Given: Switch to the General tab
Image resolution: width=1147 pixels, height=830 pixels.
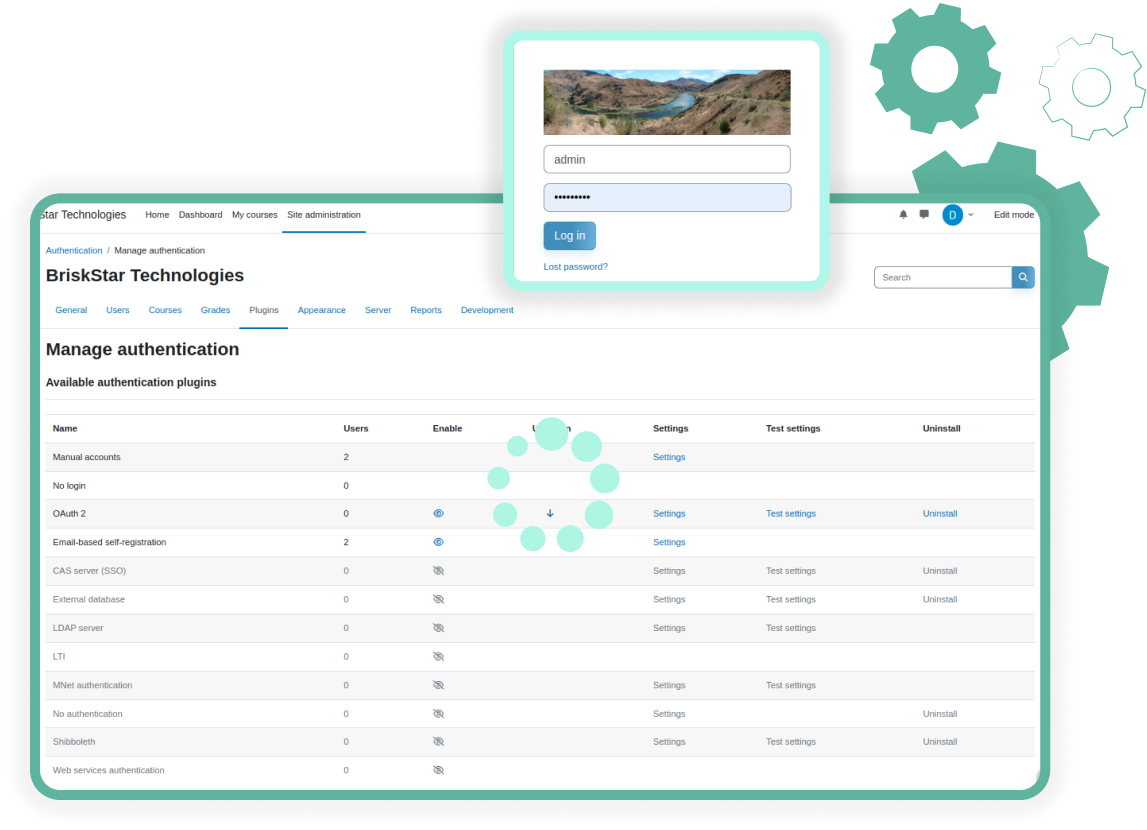Looking at the screenshot, I should [x=71, y=310].
